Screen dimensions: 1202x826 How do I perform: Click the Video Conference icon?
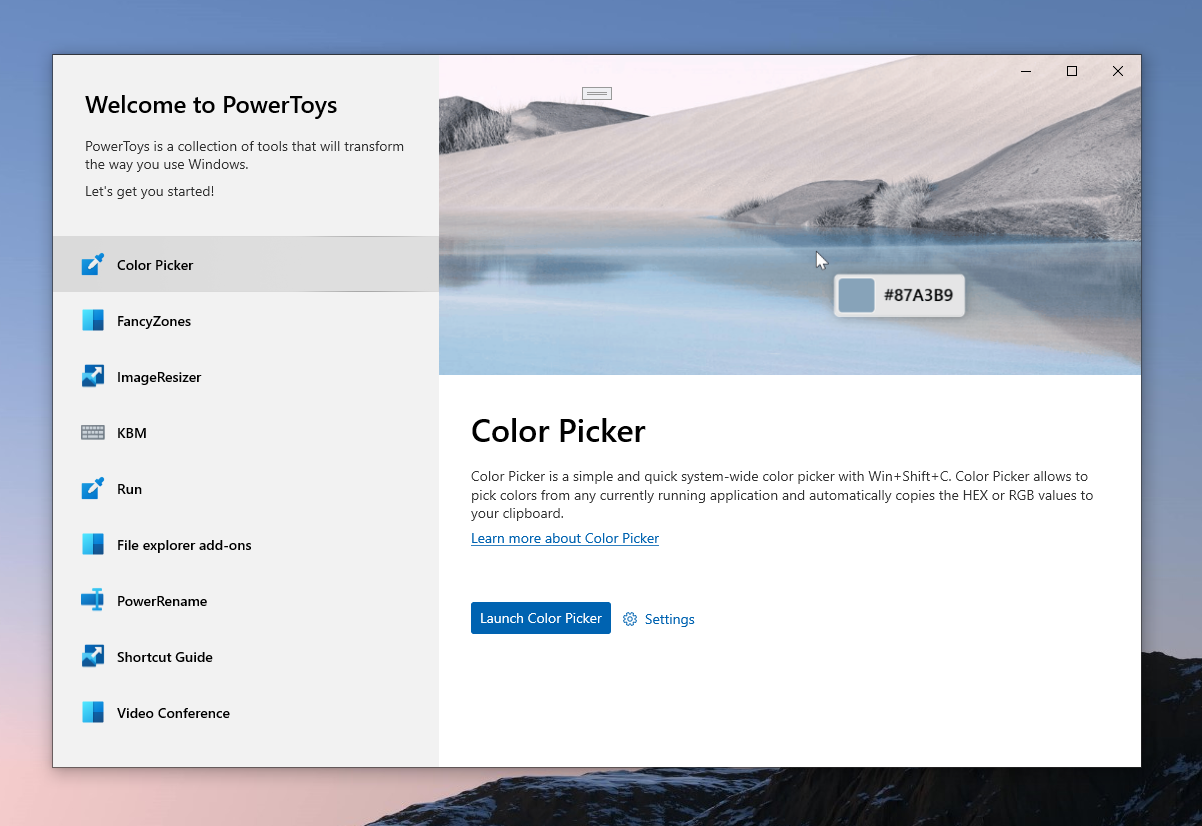pyautogui.click(x=93, y=713)
